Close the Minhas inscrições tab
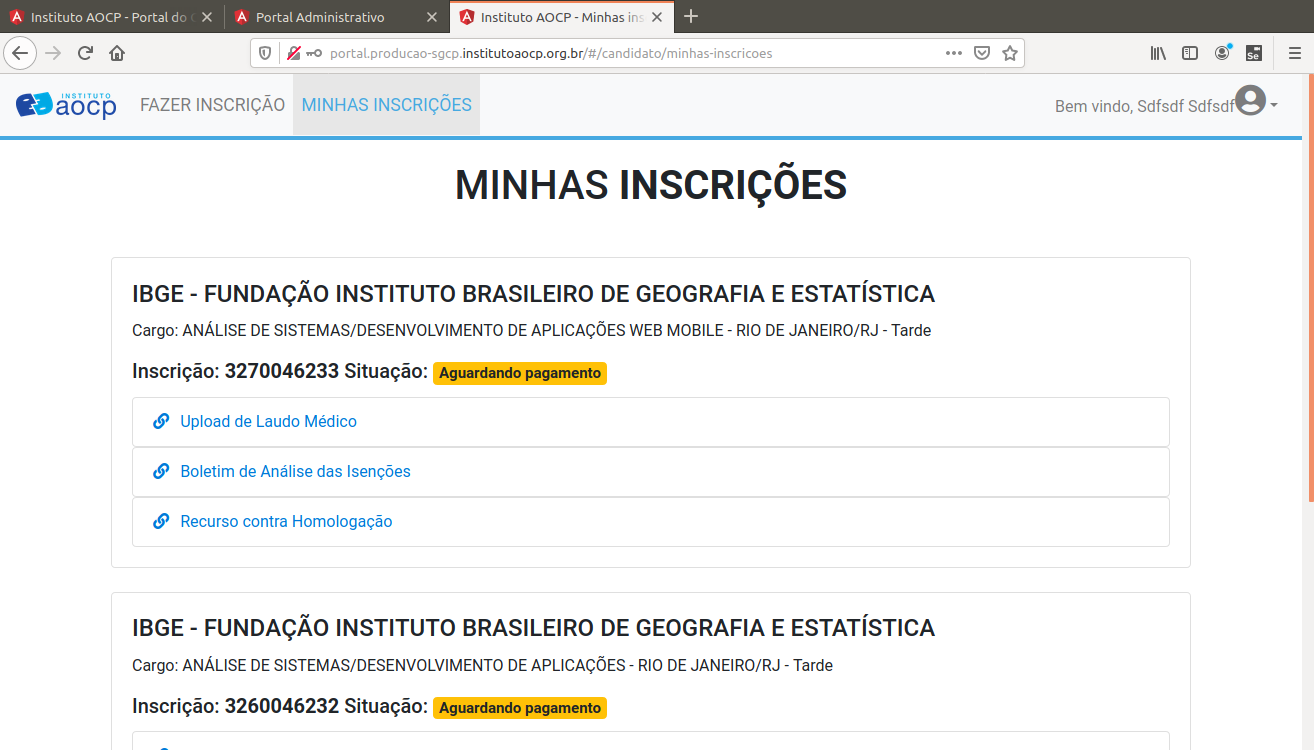Viewport: 1314px width, 750px height. coord(656,17)
